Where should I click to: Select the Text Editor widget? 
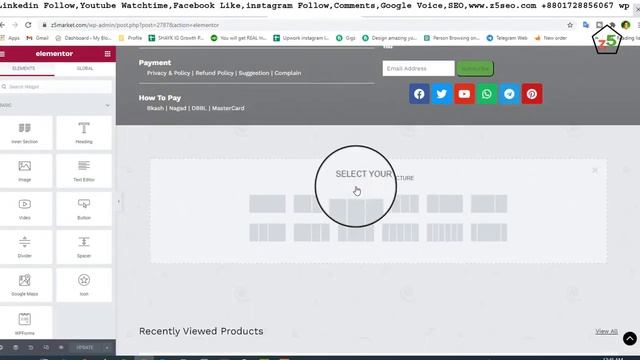(x=84, y=171)
